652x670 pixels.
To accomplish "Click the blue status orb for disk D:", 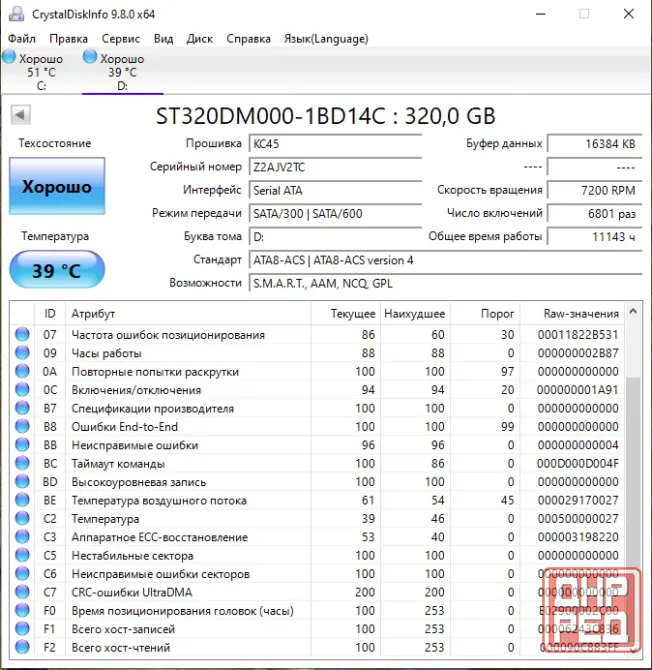I will 90,56.
